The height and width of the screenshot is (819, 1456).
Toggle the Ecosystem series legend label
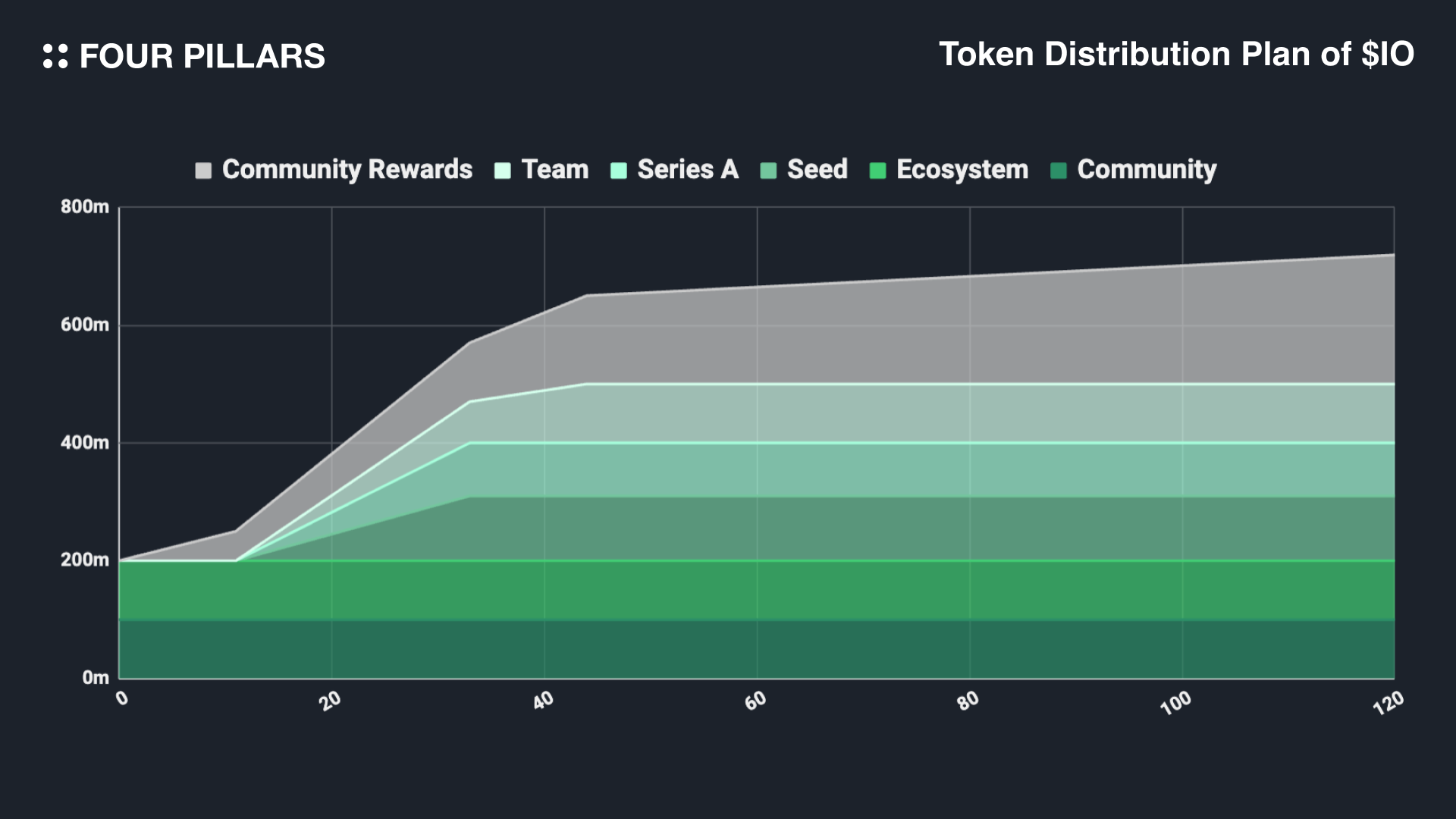(x=962, y=169)
